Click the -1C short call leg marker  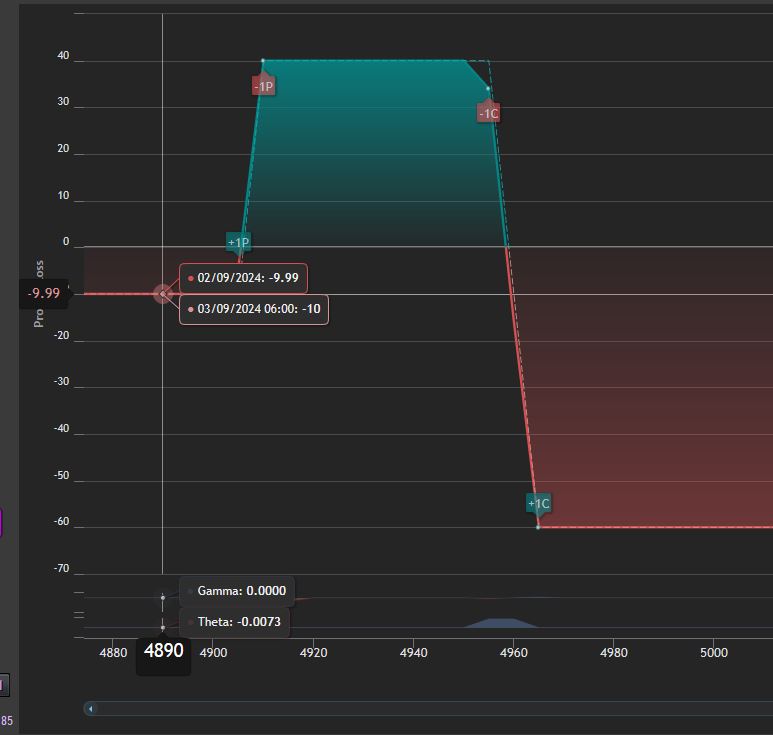489,113
